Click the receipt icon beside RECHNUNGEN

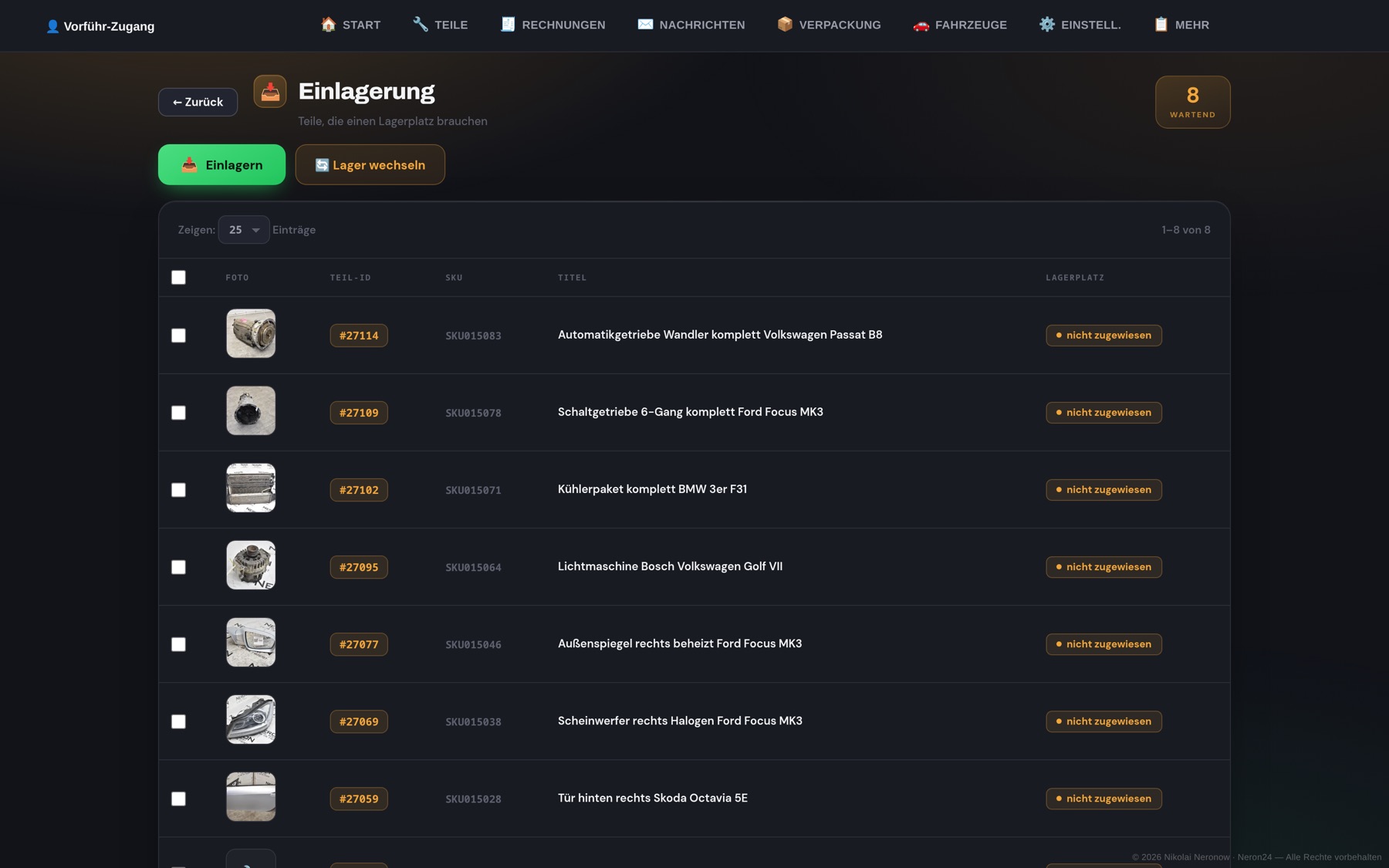click(x=508, y=25)
